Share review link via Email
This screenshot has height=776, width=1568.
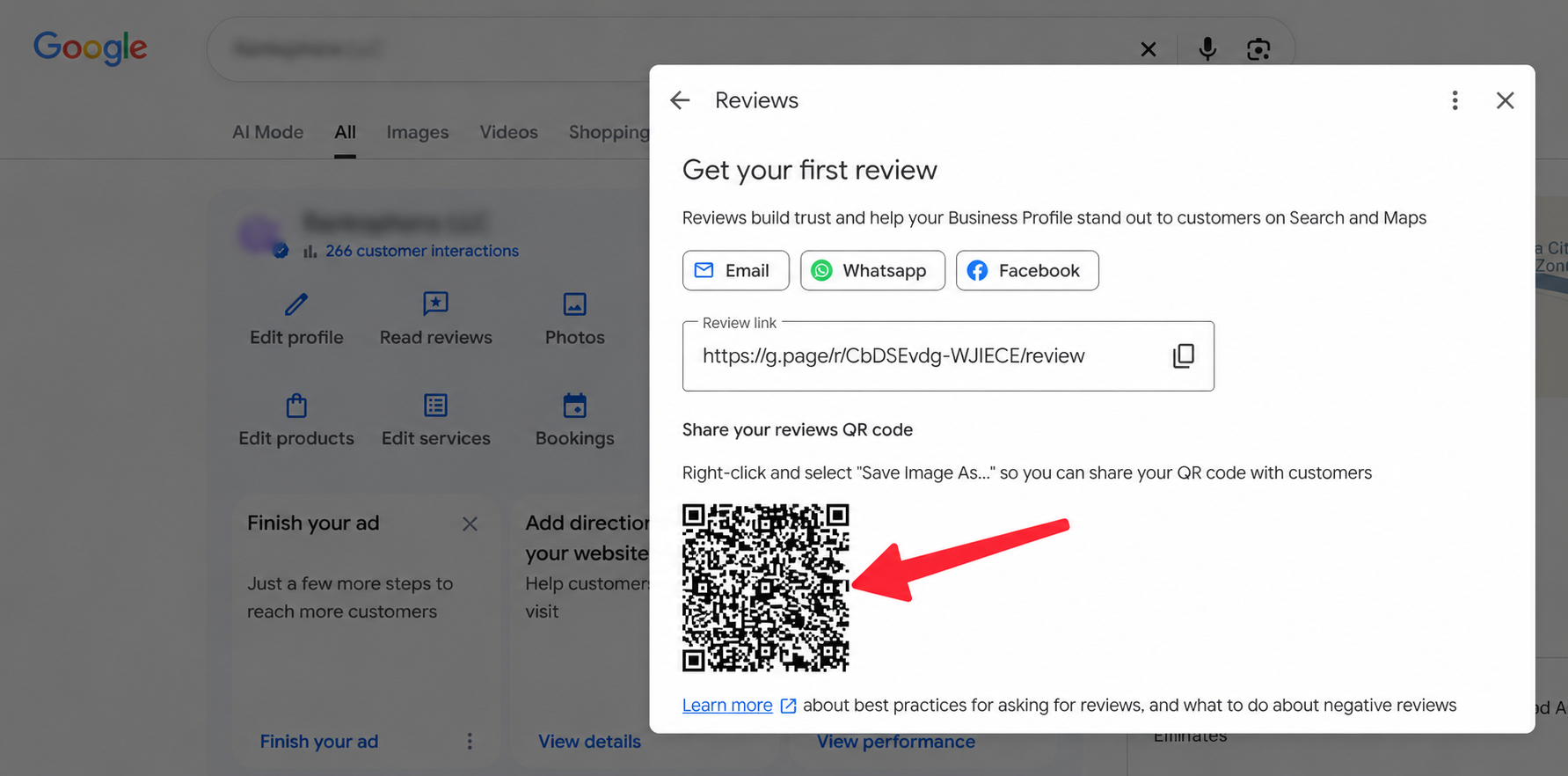click(735, 270)
